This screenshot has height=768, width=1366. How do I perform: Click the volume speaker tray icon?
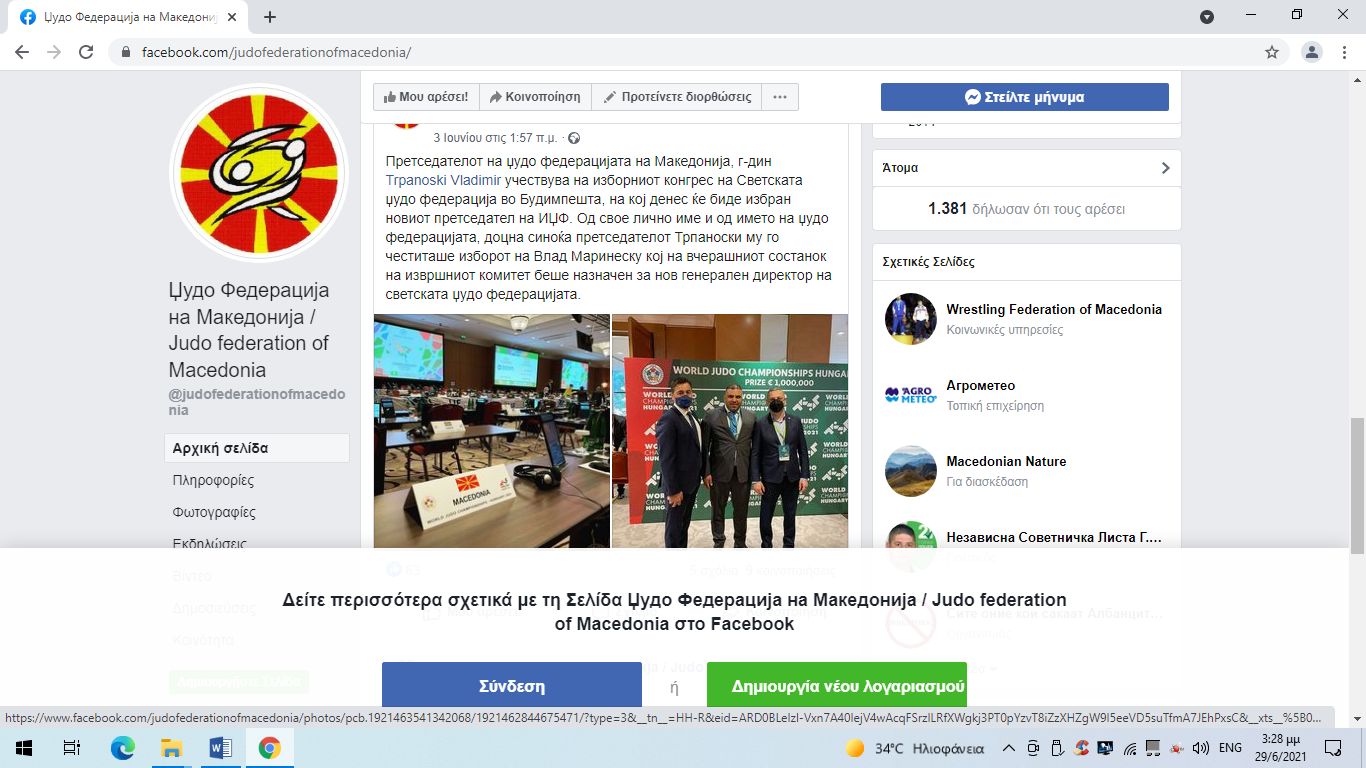pos(1201,748)
